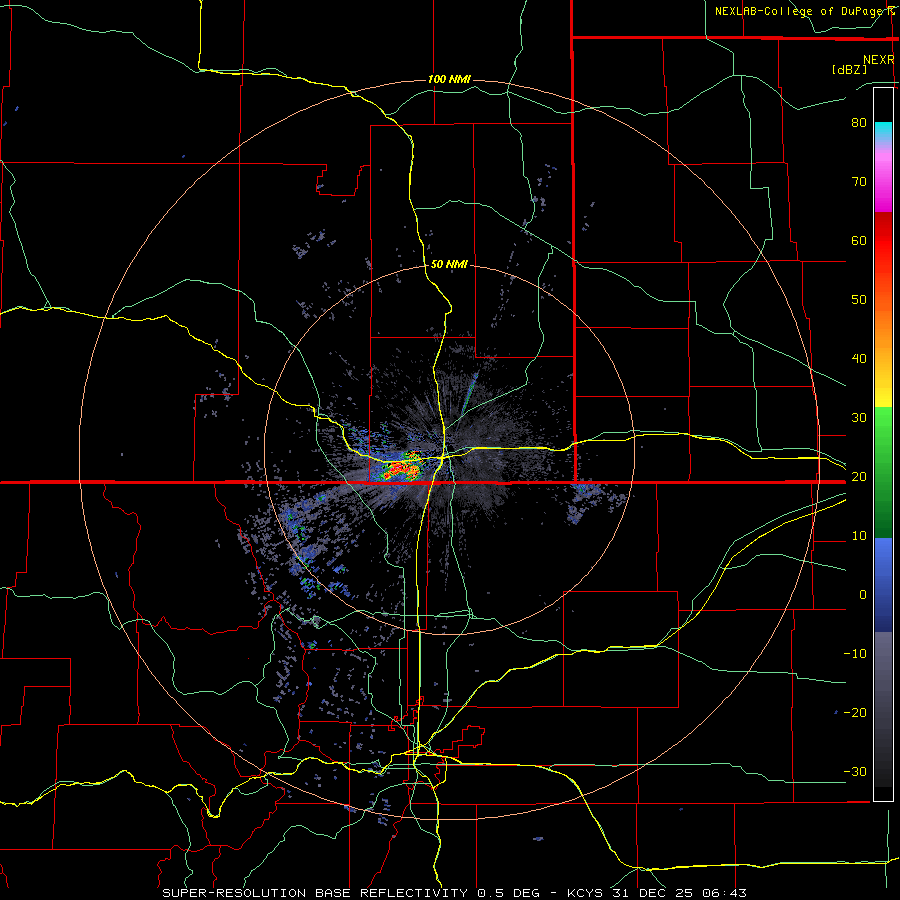The width and height of the screenshot is (900, 900).
Task: Click the Super-Resolution Base Reflectivity caption text
Action: (x=351, y=893)
